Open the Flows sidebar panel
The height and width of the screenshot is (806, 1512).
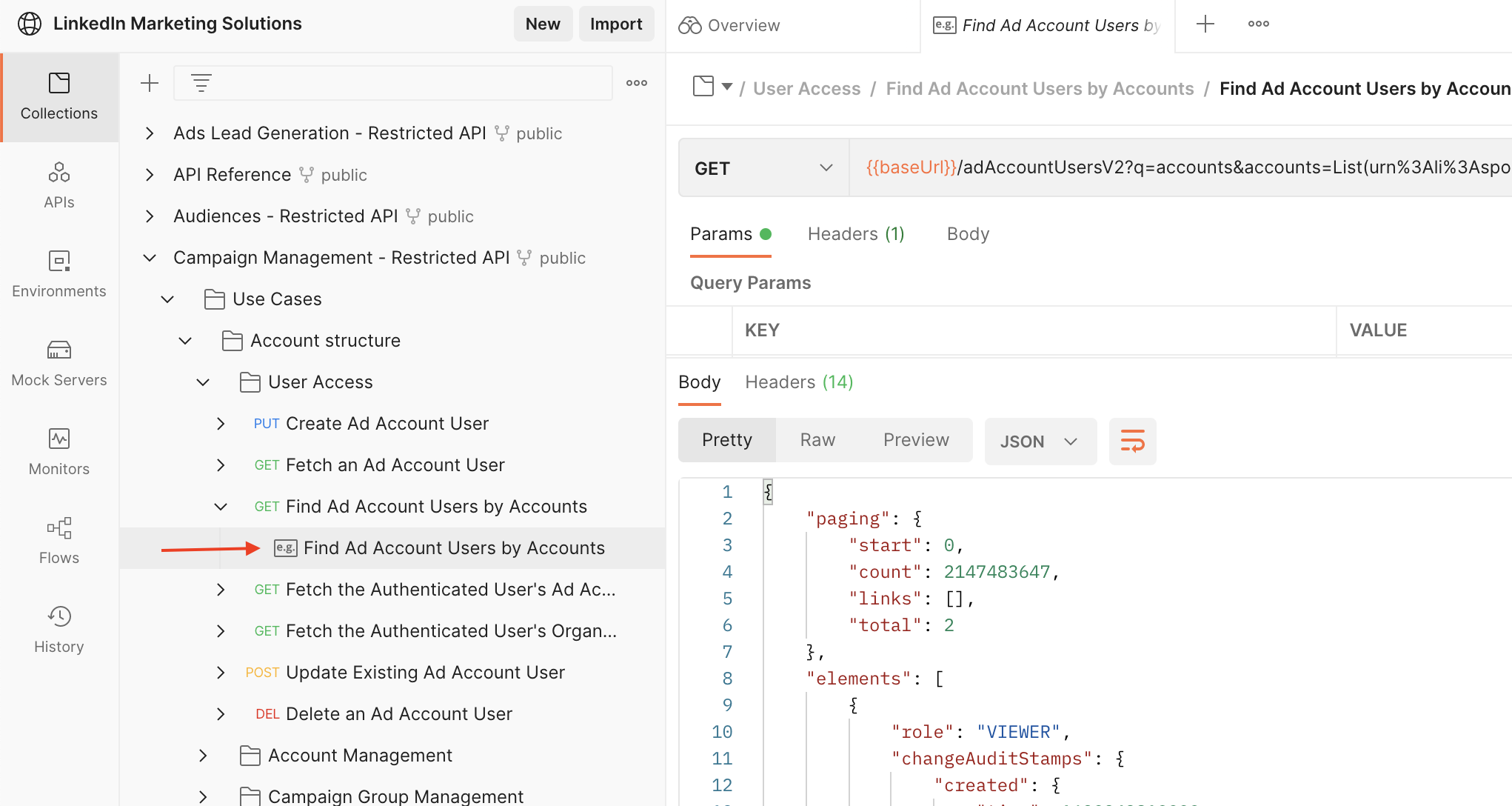pos(59,542)
